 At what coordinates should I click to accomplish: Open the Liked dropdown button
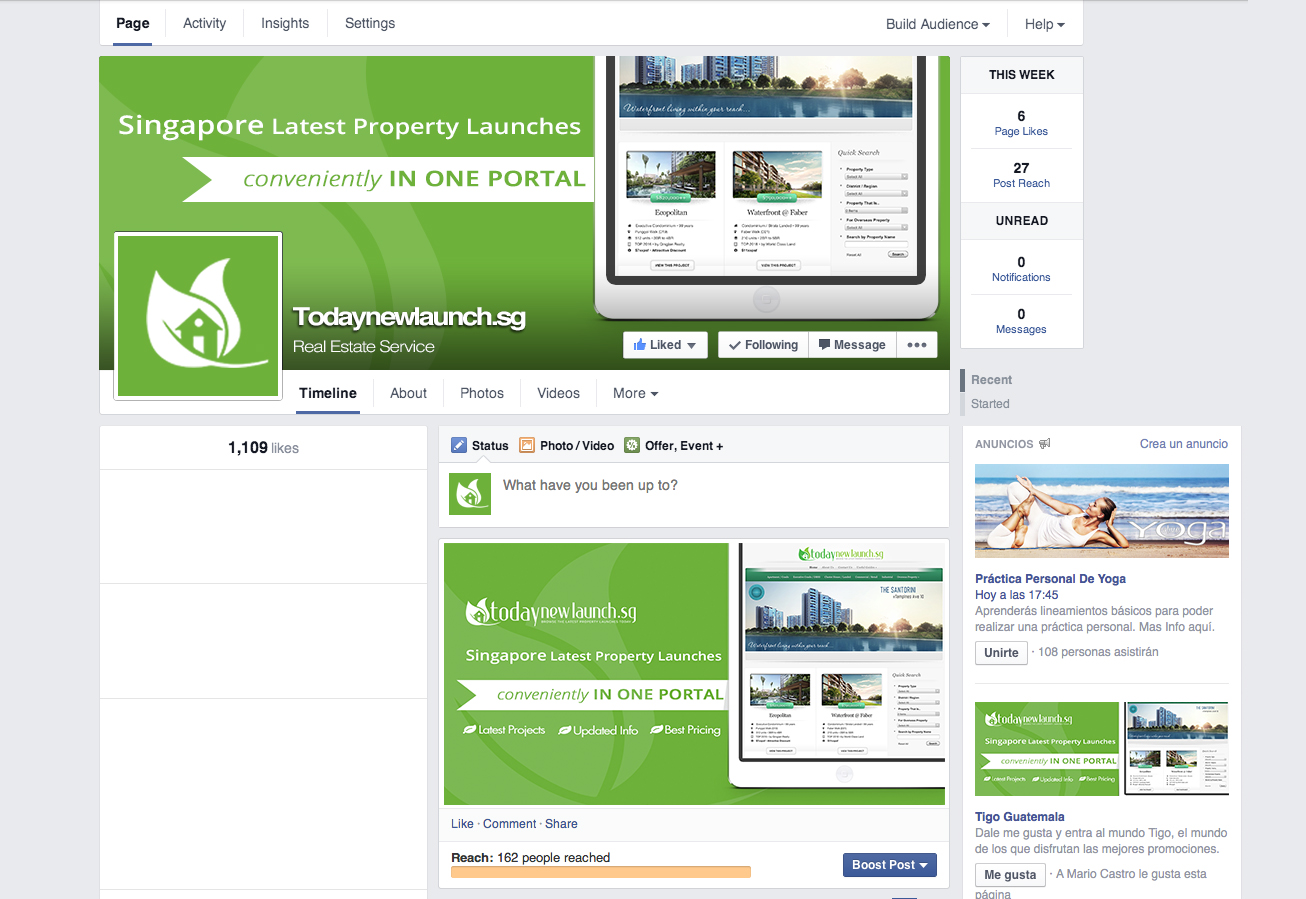tap(665, 345)
